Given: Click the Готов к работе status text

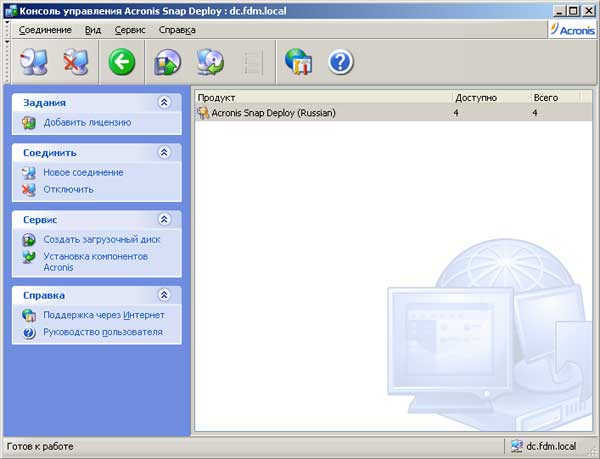Looking at the screenshot, I should tap(40, 446).
